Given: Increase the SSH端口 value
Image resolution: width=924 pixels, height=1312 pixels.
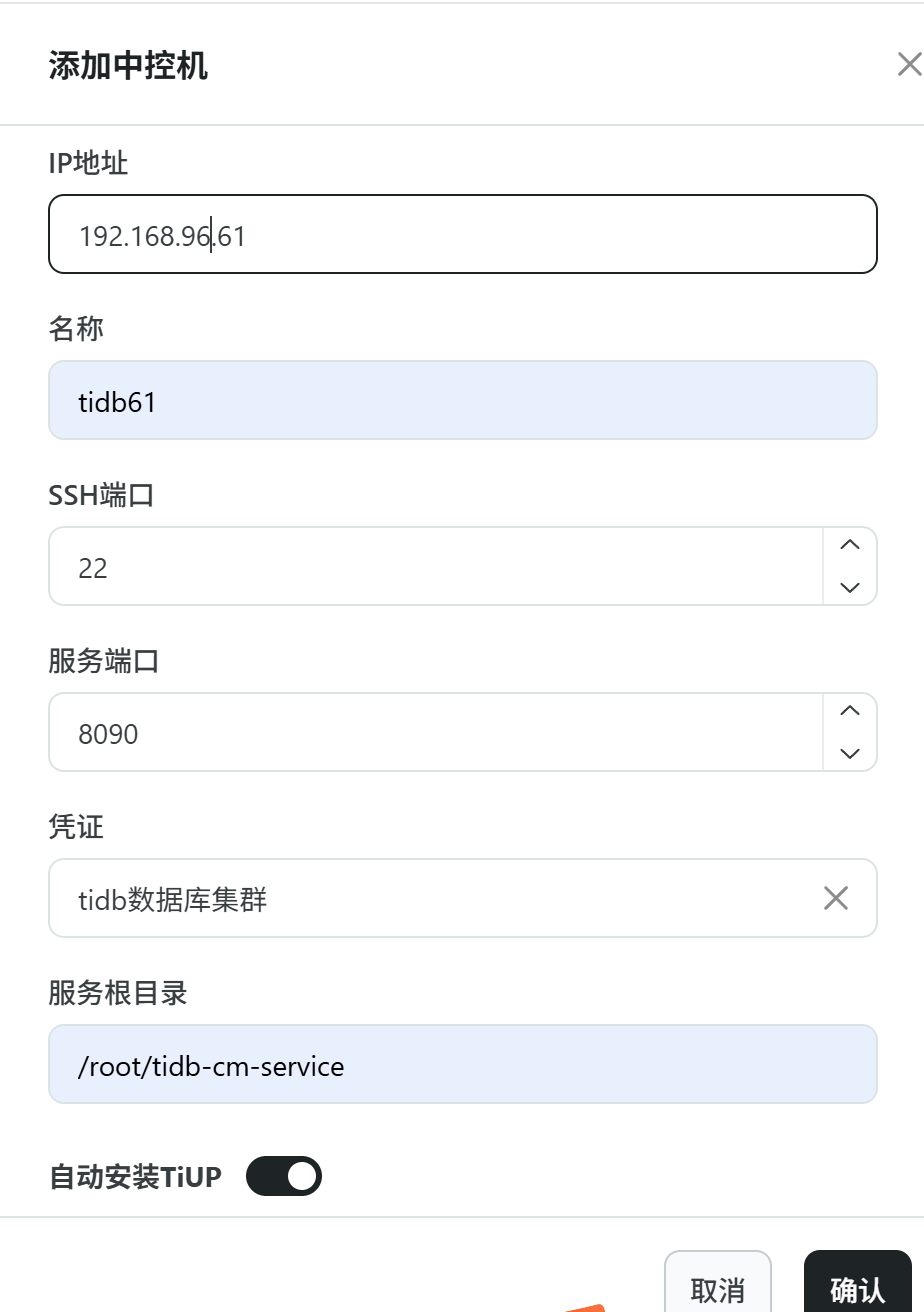Looking at the screenshot, I should [x=850, y=546].
